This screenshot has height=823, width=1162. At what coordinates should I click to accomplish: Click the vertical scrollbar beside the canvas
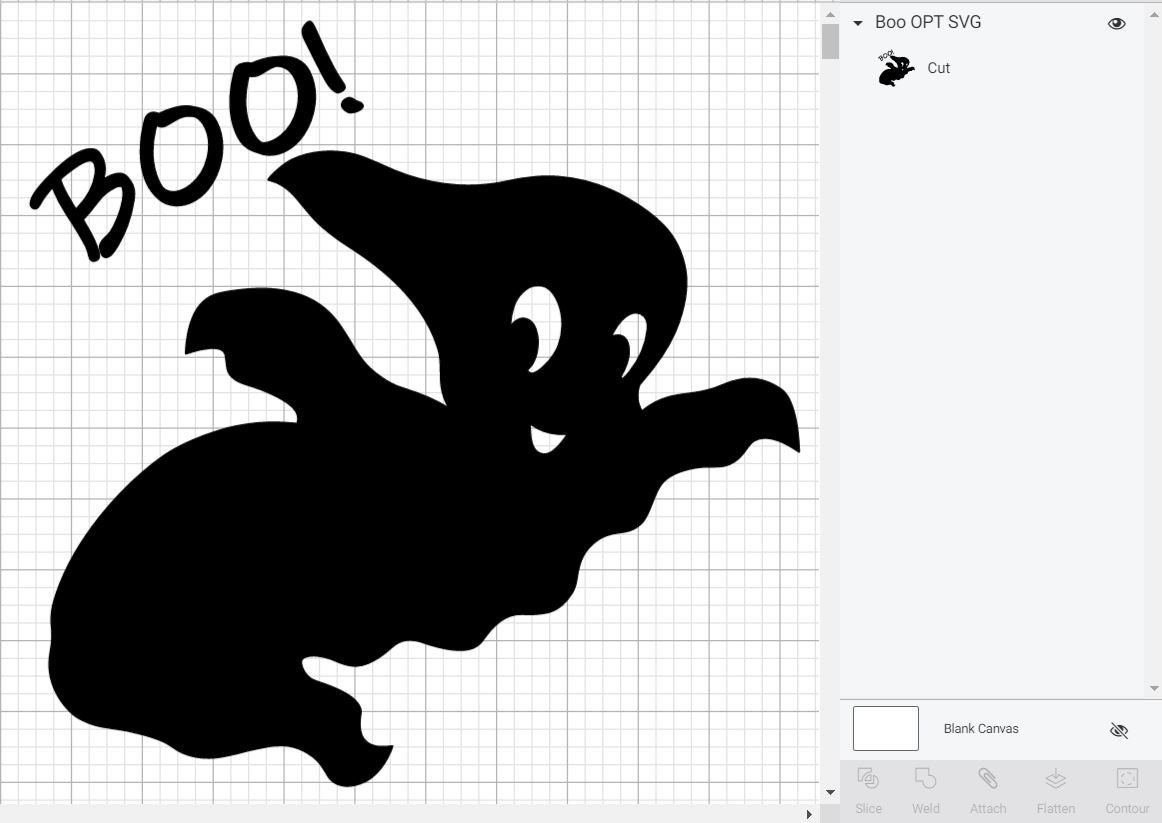pyautogui.click(x=830, y=42)
